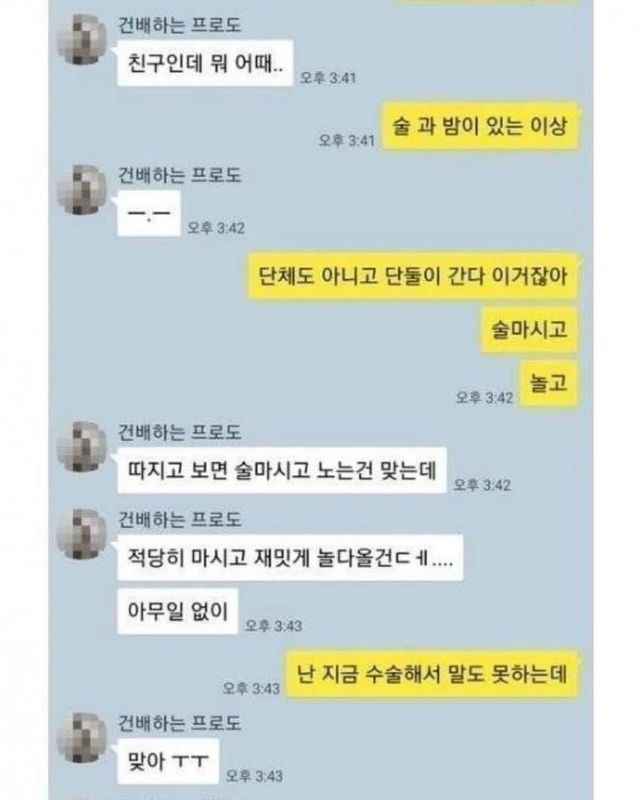Viewport: 640px width, 800px height.
Task: Tap timestamp "오후 3:41" beside "친구인데 뭐 어때.."
Action: click(x=328, y=78)
